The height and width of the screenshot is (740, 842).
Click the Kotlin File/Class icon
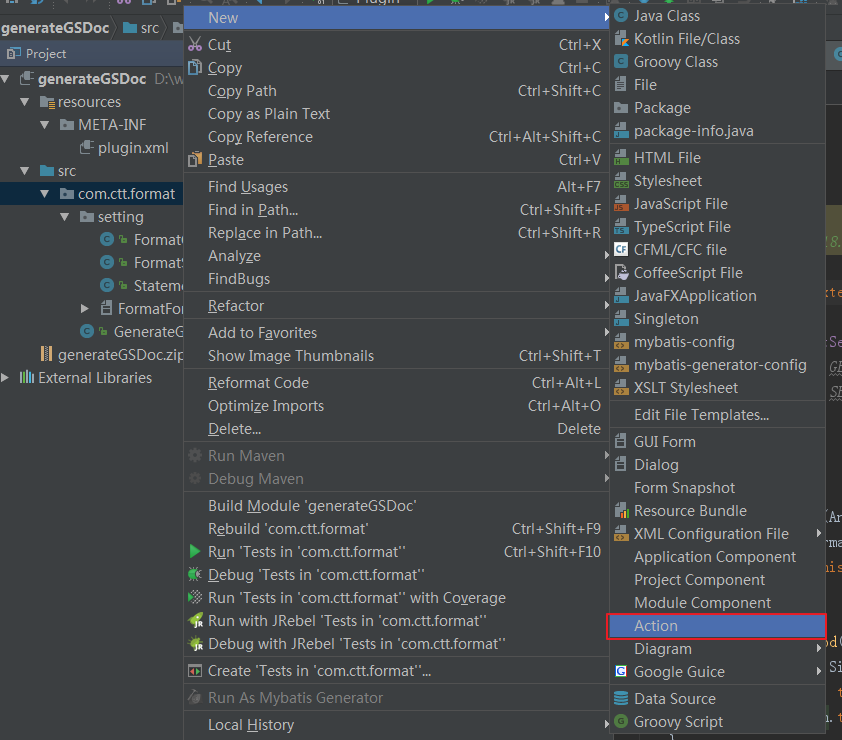tap(621, 39)
